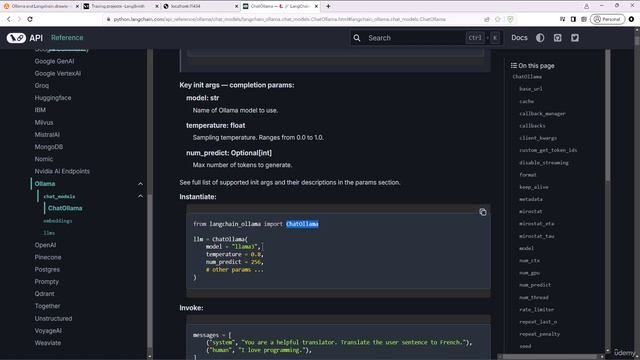Image resolution: width=640 pixels, height=360 pixels.
Task: Open Google VertexAI in sidebar
Action: coord(58,73)
